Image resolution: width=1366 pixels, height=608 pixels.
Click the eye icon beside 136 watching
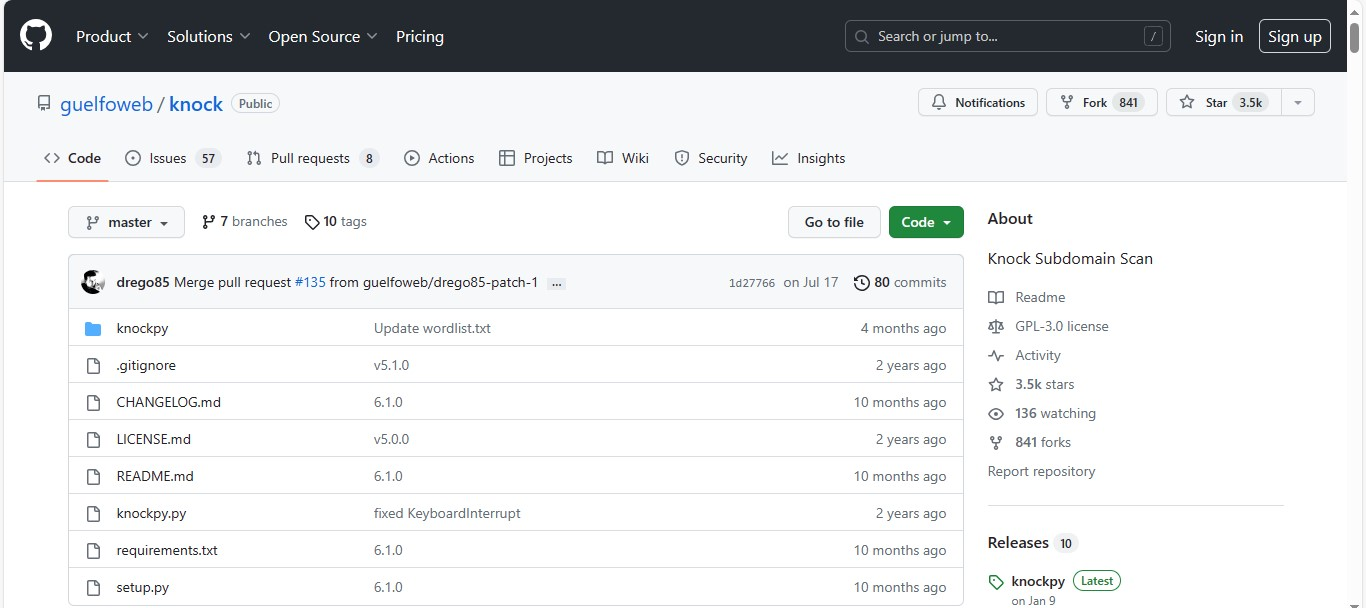pos(996,413)
